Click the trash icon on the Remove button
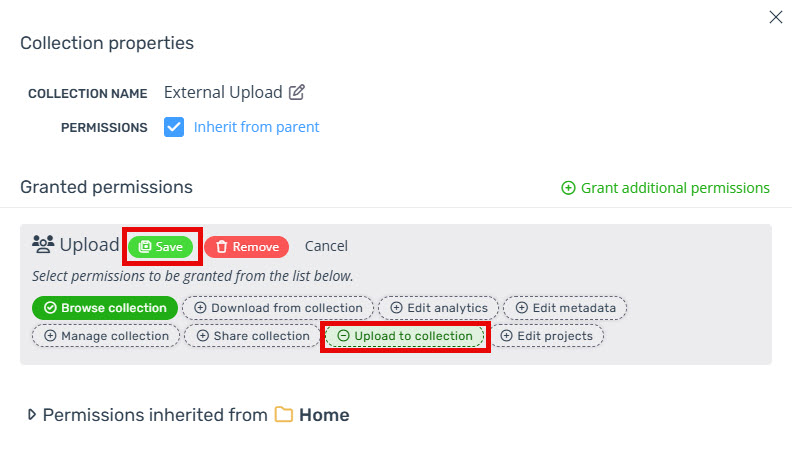Image resolution: width=792 pixels, height=458 pixels. coord(221,246)
